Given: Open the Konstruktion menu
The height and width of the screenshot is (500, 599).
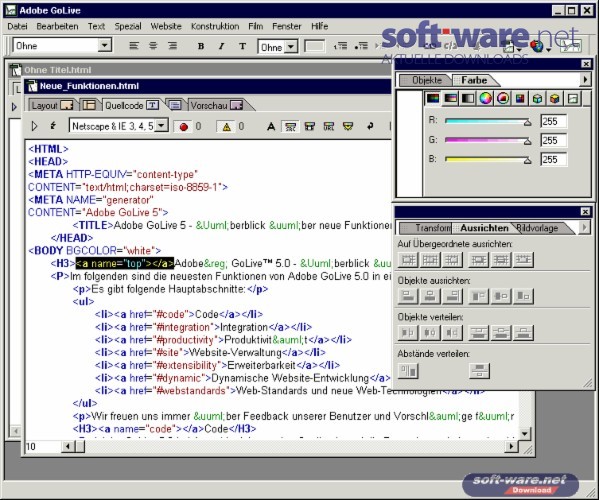Looking at the screenshot, I should 215,26.
